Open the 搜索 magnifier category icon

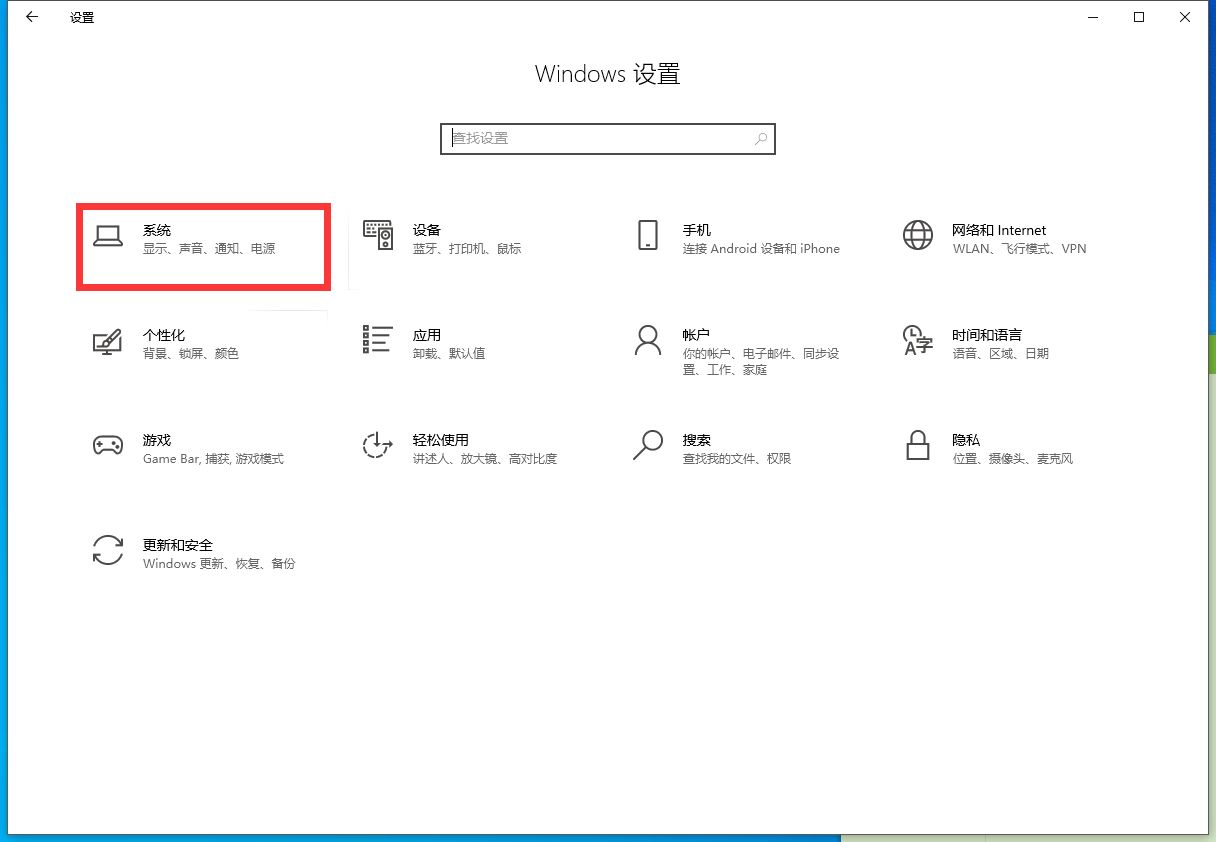pyautogui.click(x=648, y=445)
